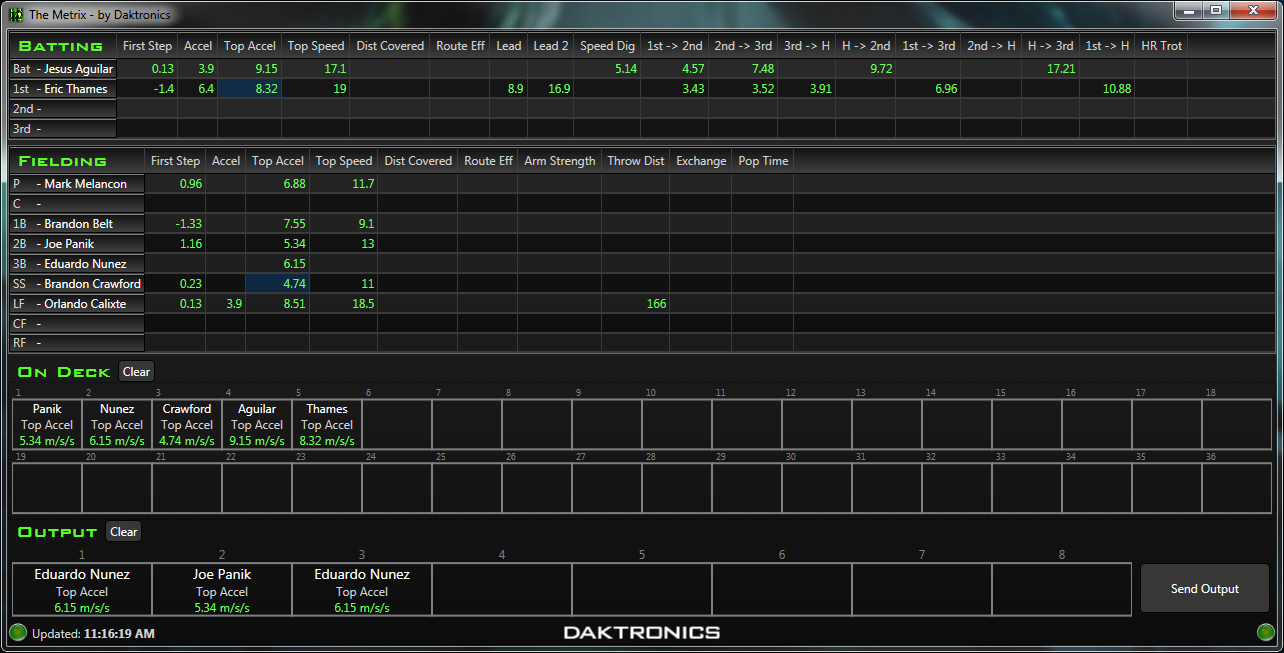Screen dimensions: 1284x653
Task: Select Brandon Crawford's highlighted Top Accel value
Action: pyautogui.click(x=277, y=283)
